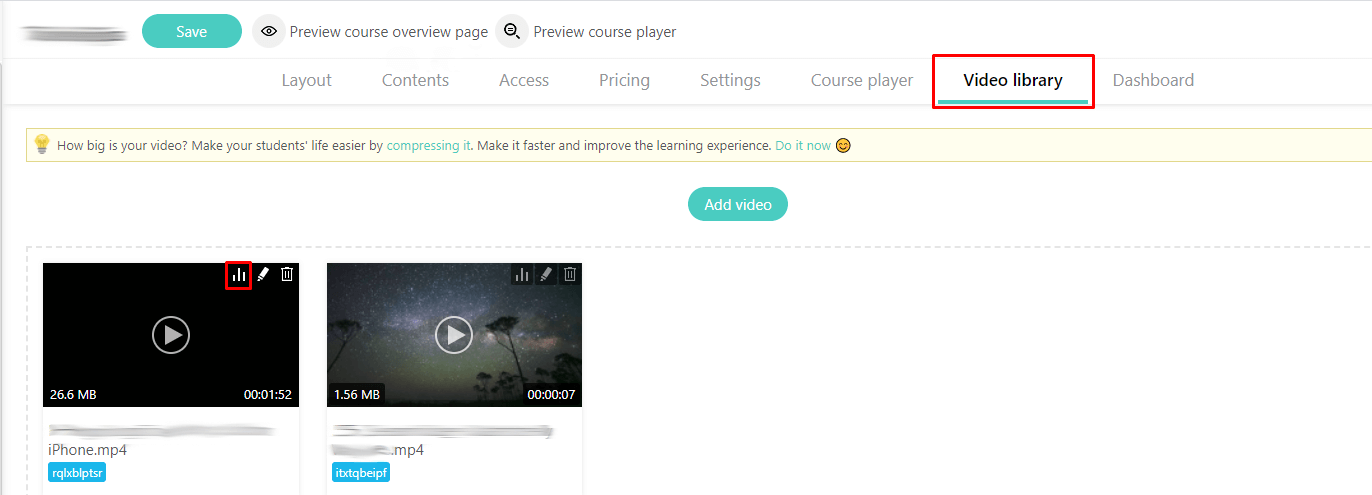Open the Contents tab
This screenshot has width=1372, height=495.
[415, 80]
